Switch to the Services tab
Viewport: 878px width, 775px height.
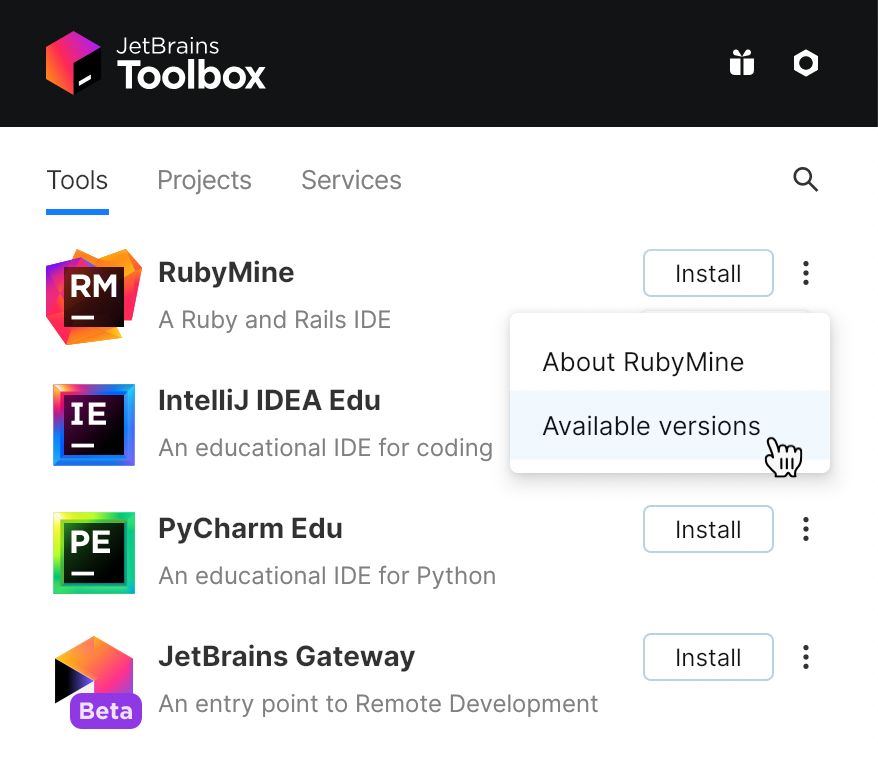(x=351, y=180)
